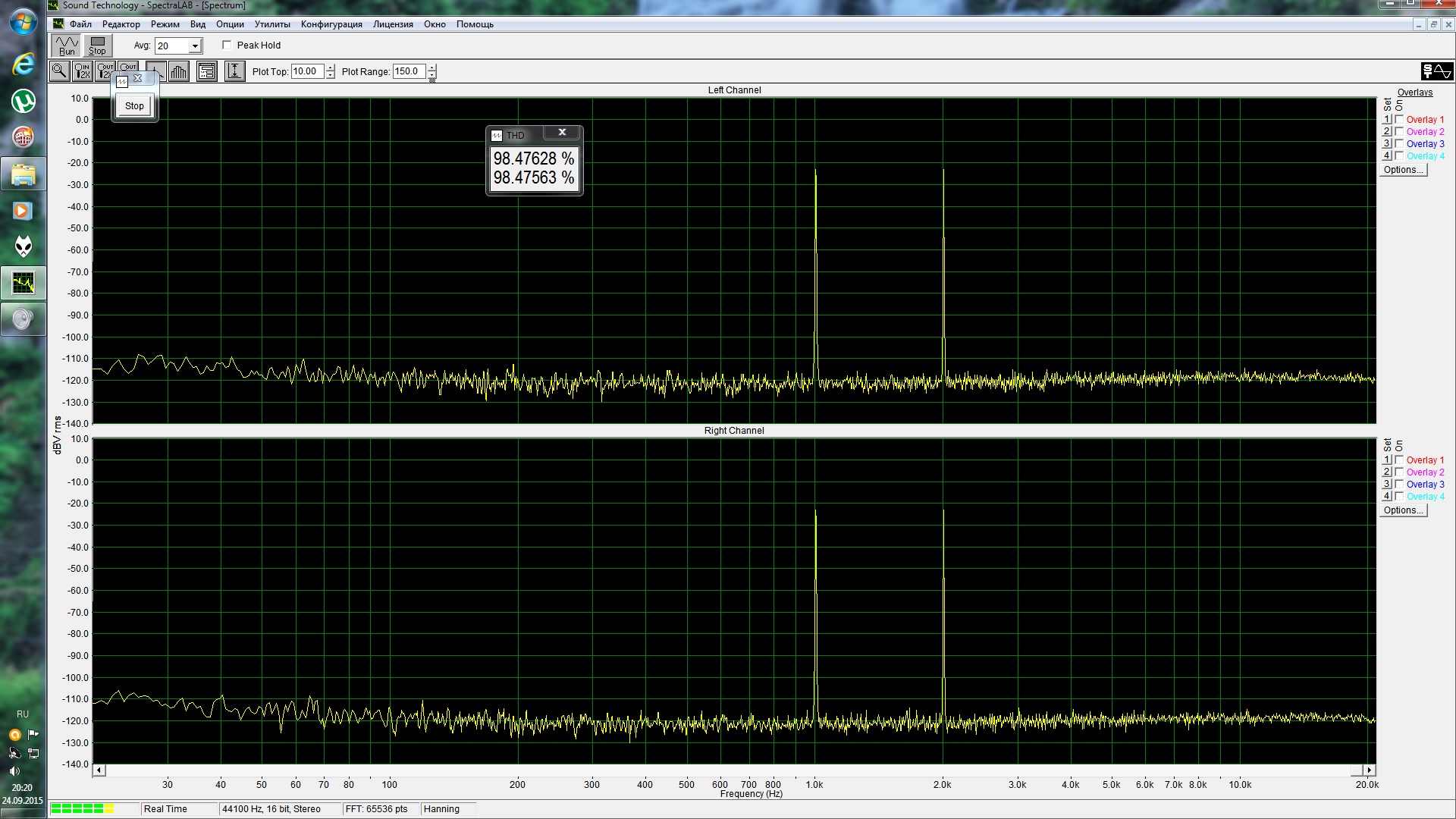The width and height of the screenshot is (1456, 819).
Task: Increase Plot Top with up arrow
Action: pos(330,67)
